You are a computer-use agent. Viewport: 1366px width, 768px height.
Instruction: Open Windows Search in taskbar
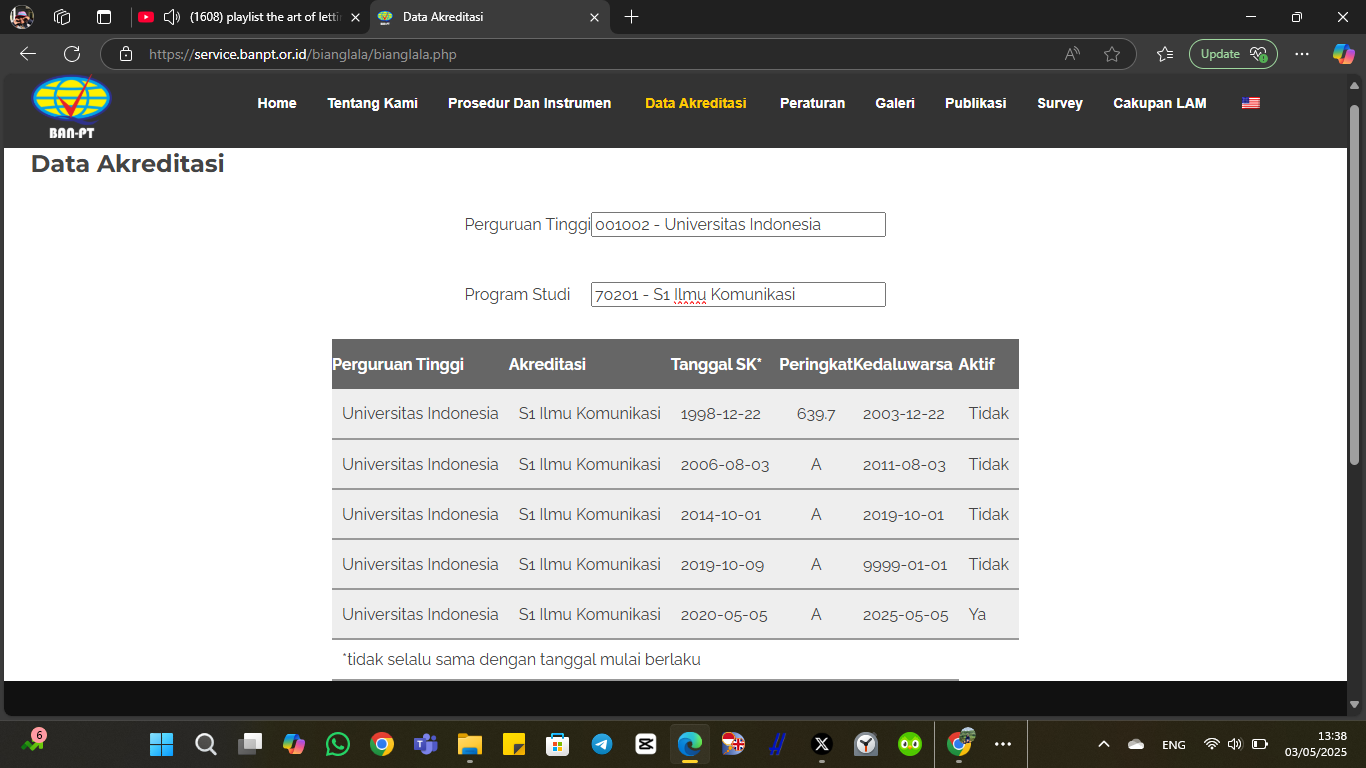click(206, 744)
